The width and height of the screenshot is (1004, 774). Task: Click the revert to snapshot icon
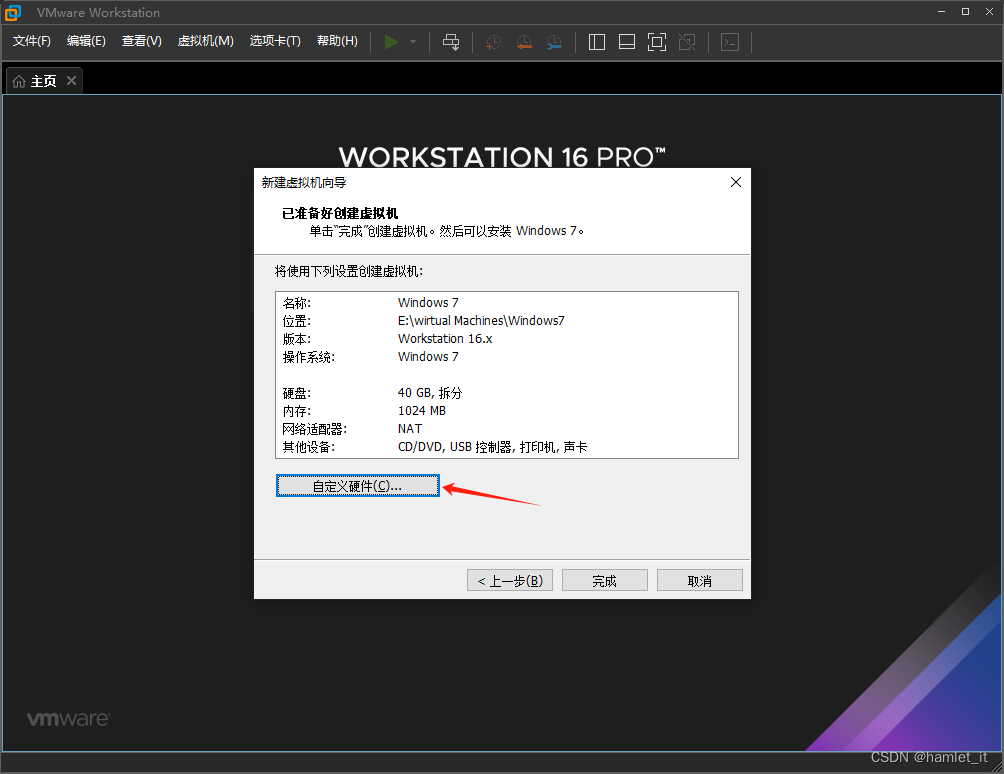pyautogui.click(x=524, y=42)
